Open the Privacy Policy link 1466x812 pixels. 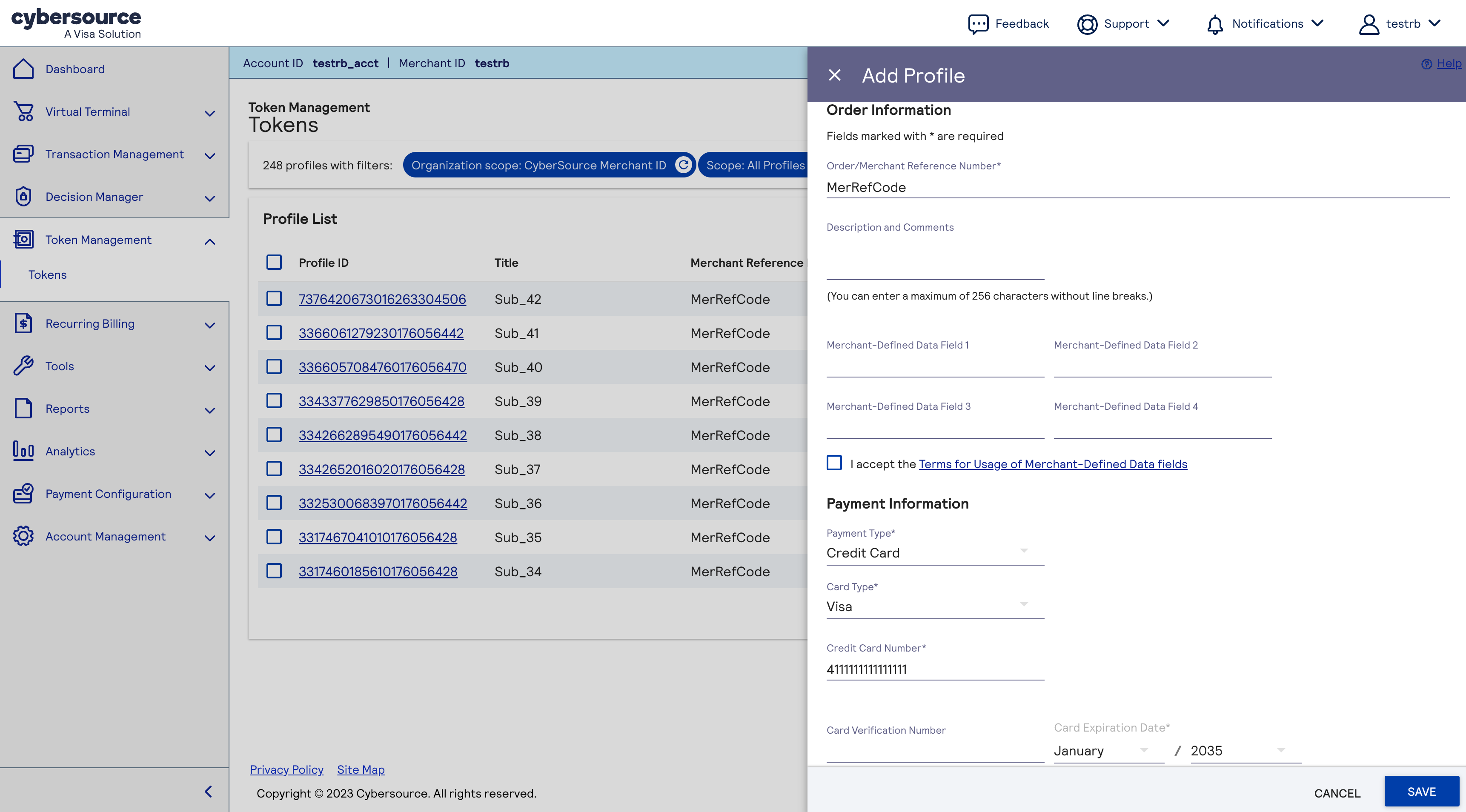tap(286, 769)
